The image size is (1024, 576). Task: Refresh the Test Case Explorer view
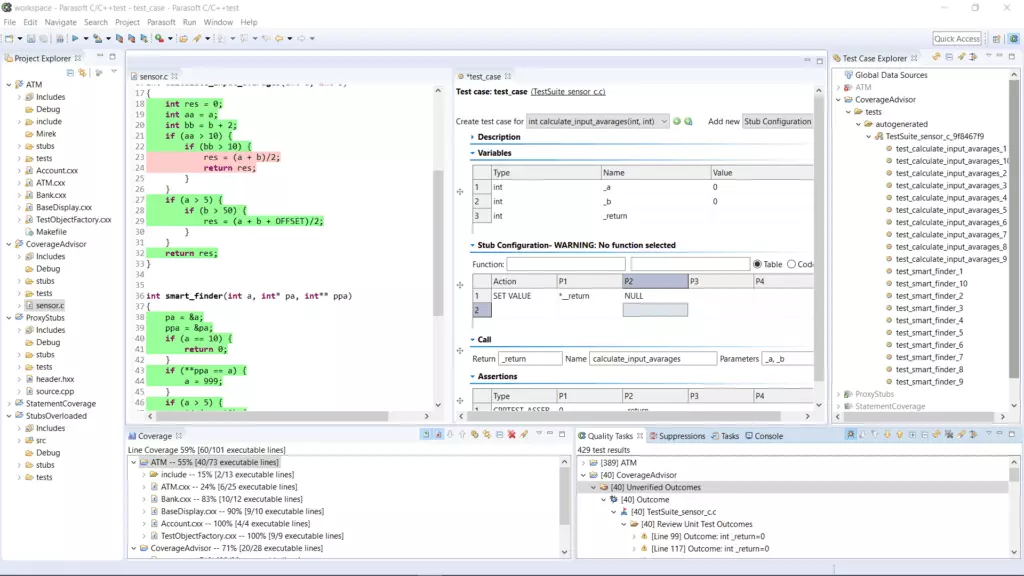936,57
